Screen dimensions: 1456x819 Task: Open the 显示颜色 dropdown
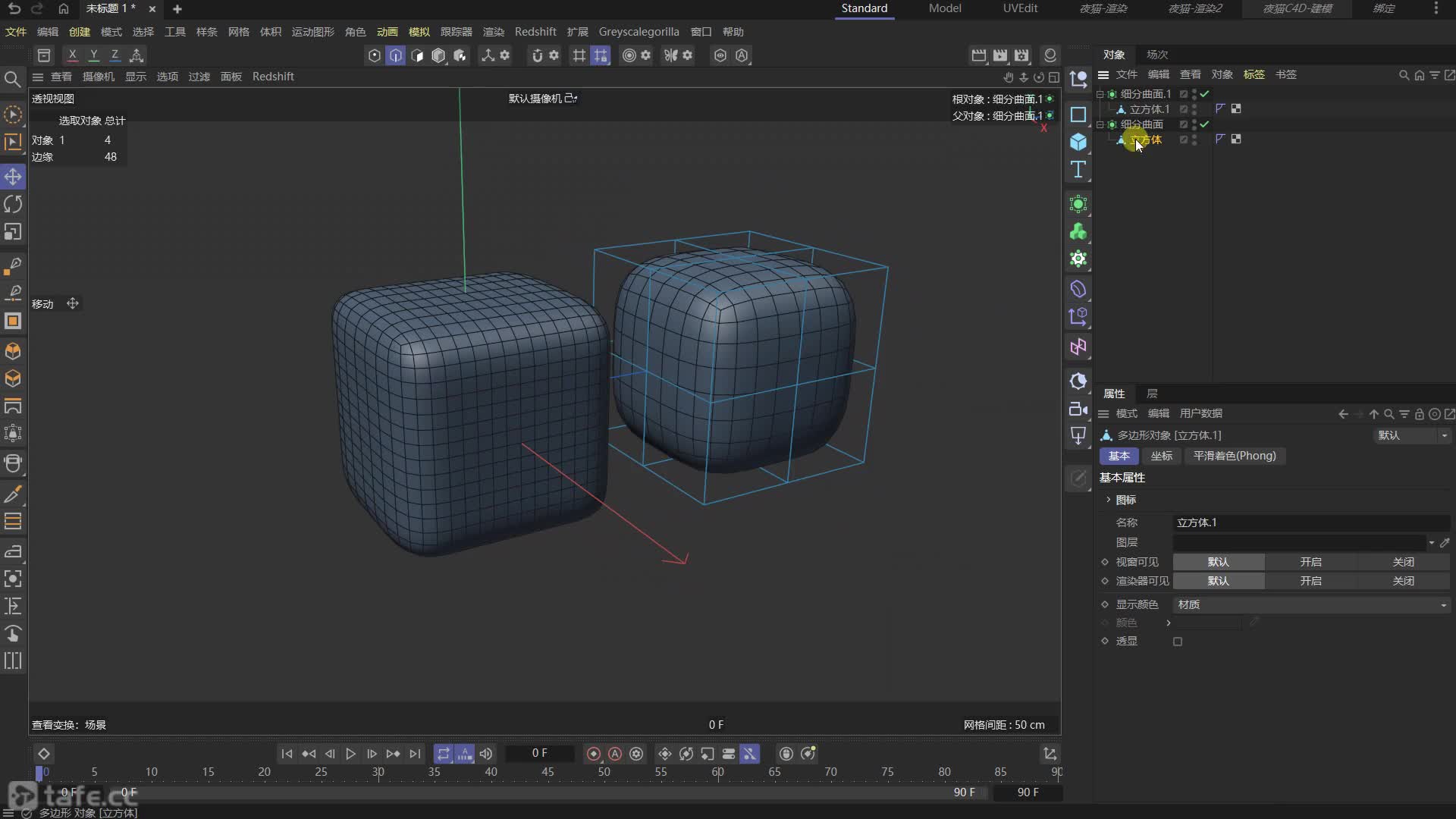1311,604
